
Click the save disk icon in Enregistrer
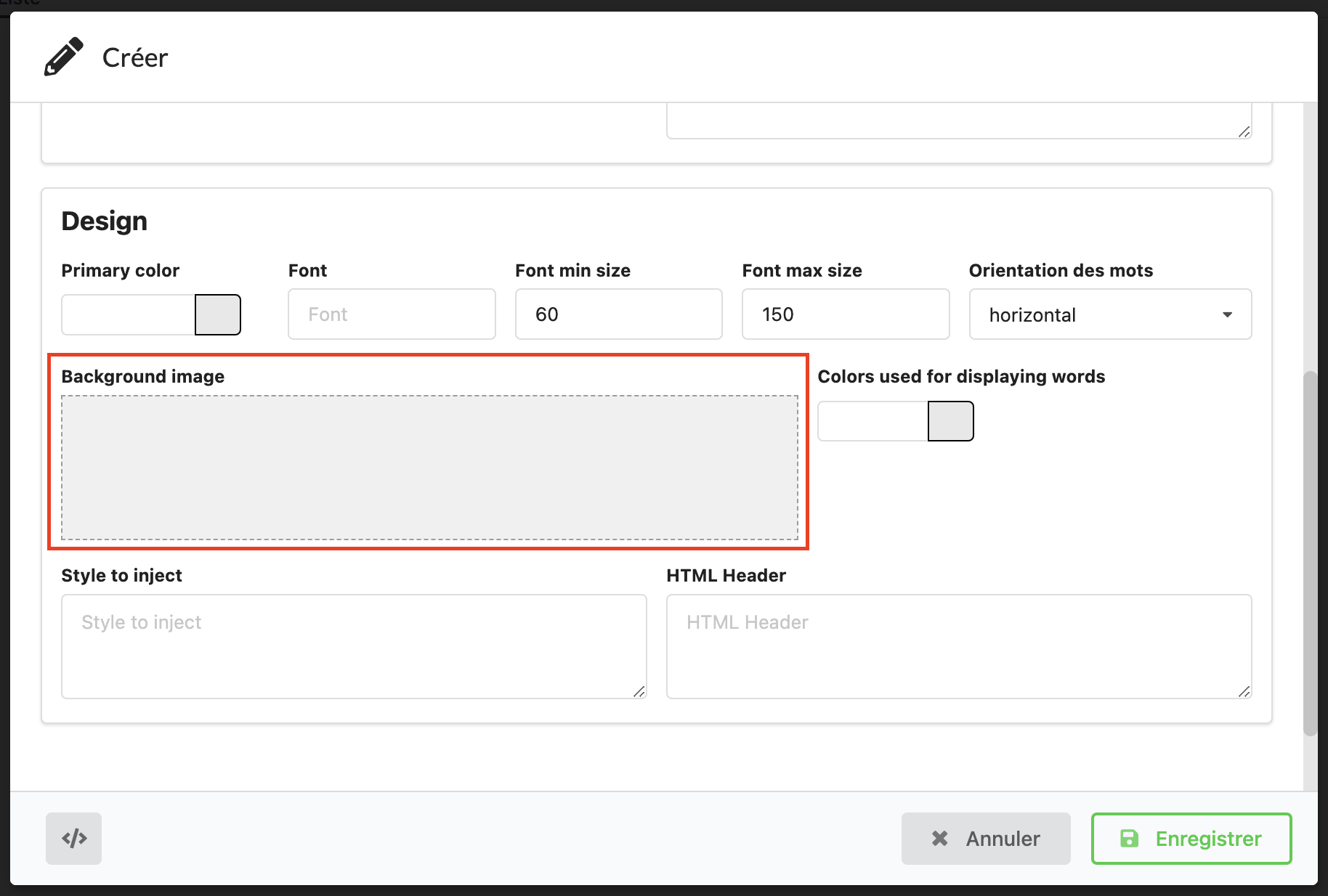click(1129, 839)
